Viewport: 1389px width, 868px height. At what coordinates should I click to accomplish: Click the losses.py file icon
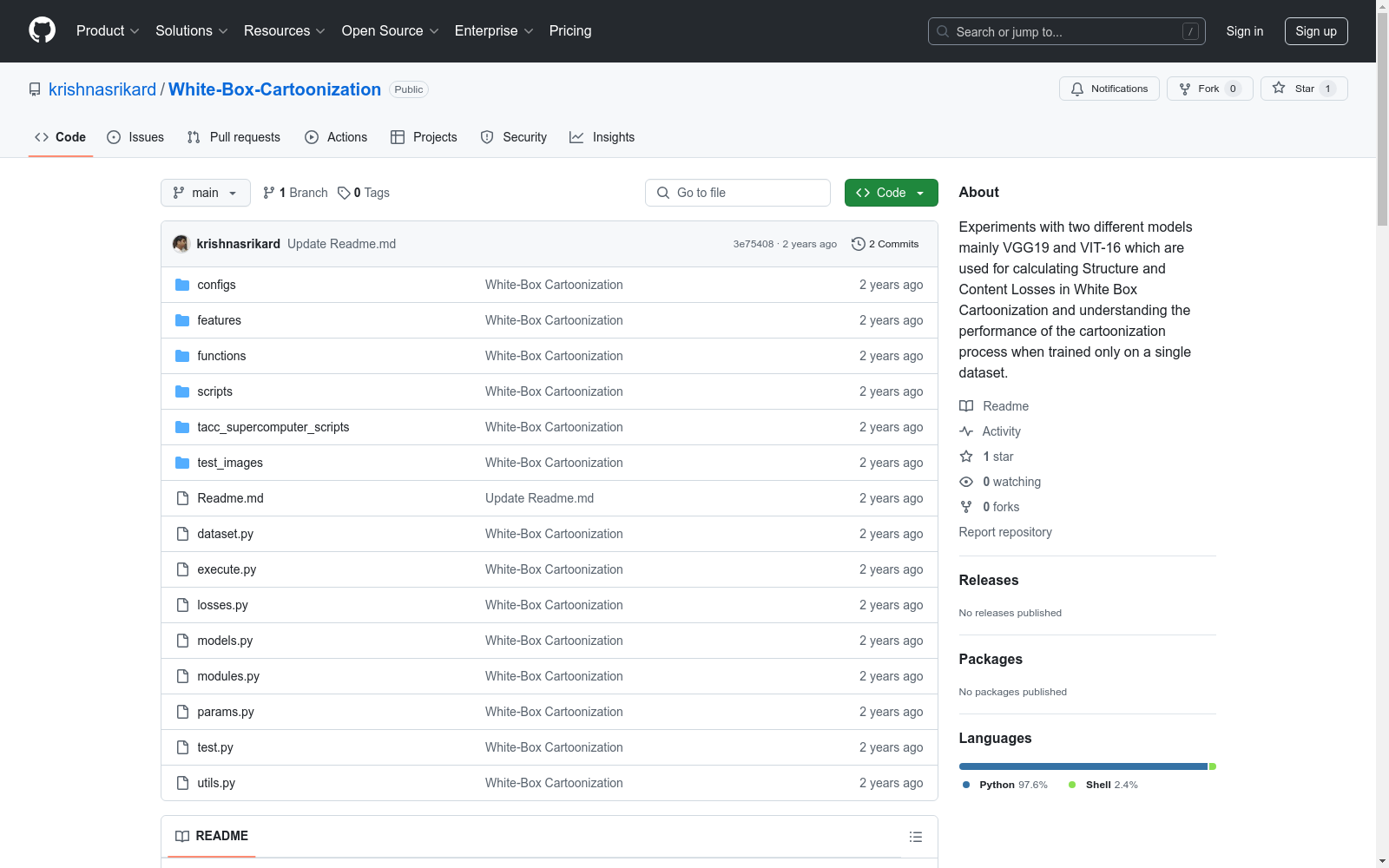(x=182, y=605)
